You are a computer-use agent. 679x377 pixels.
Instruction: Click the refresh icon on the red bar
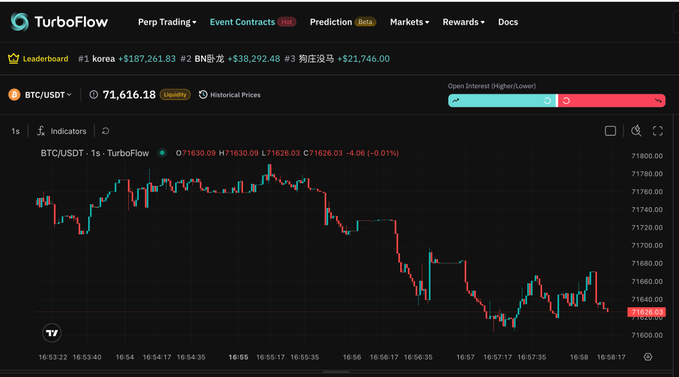point(566,101)
